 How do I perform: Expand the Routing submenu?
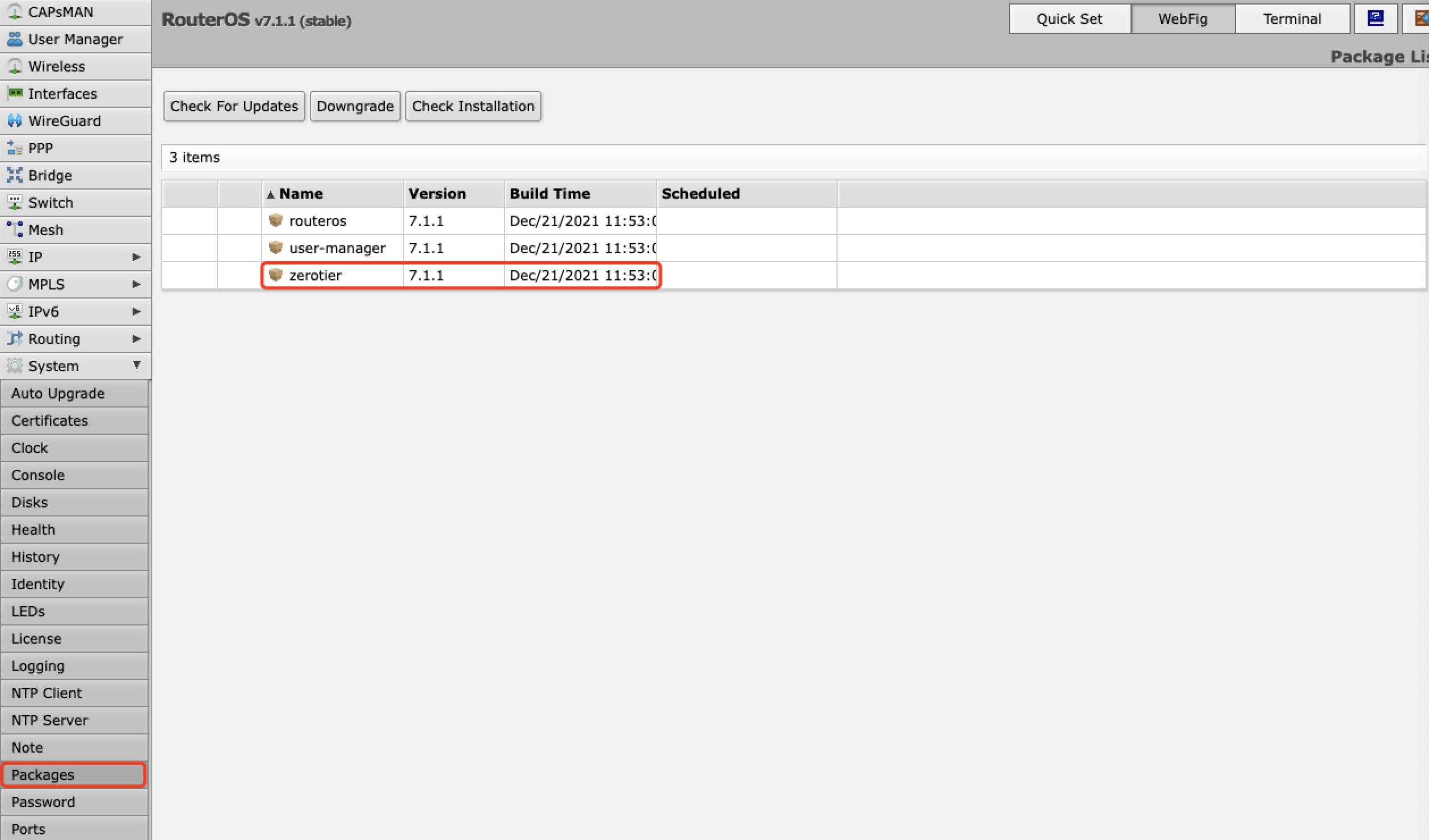pos(136,338)
